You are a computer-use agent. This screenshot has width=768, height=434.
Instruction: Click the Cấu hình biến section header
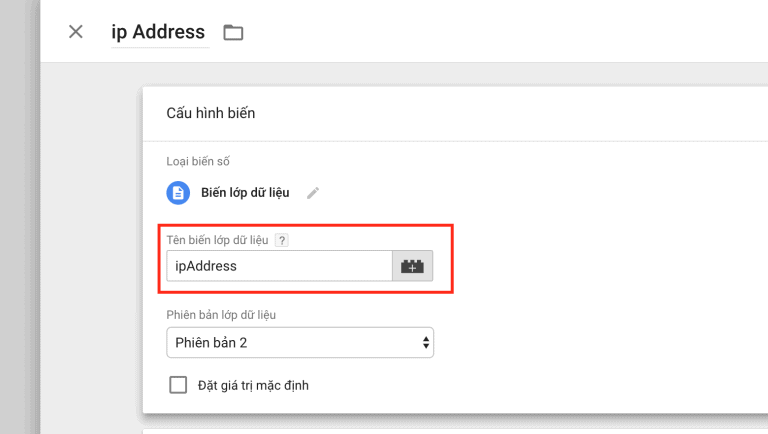point(211,113)
